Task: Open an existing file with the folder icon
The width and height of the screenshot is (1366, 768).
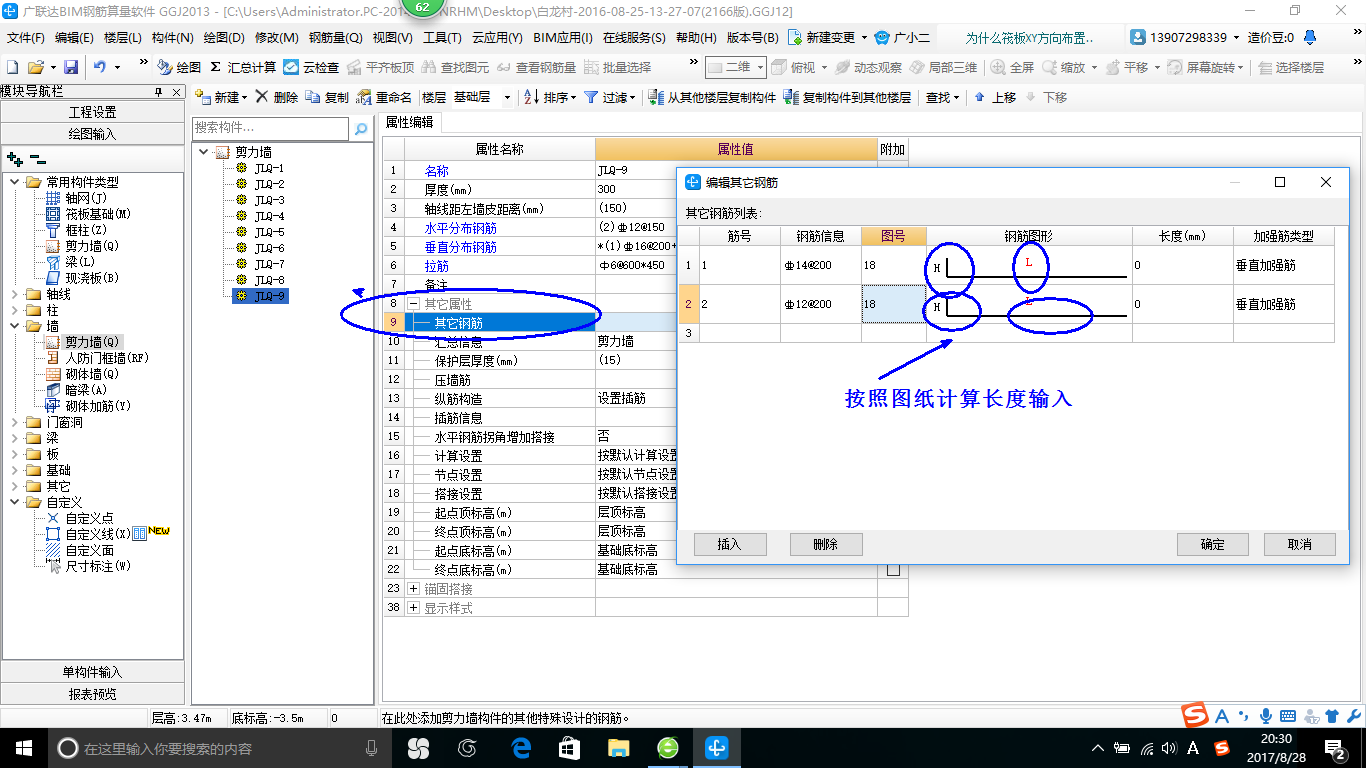Action: pyautogui.click(x=36, y=67)
